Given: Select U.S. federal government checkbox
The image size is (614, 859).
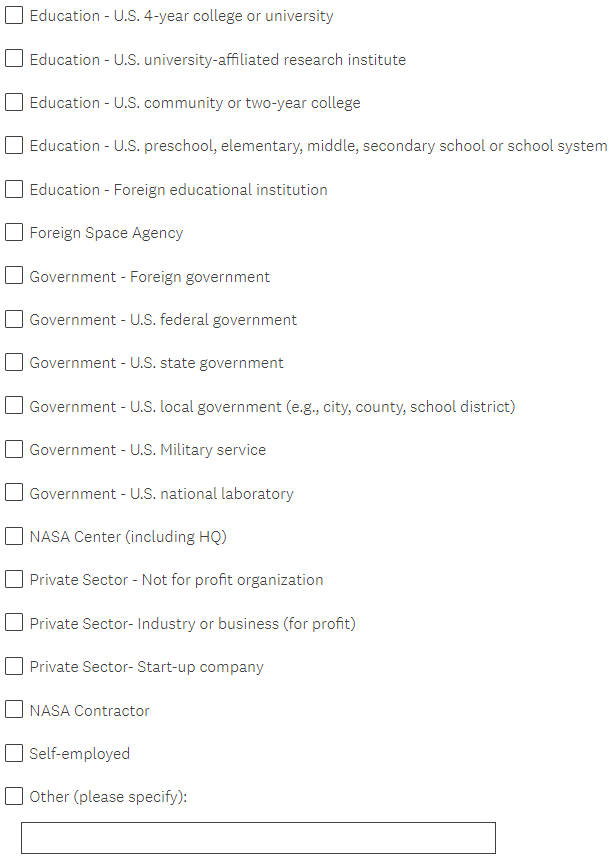Looking at the screenshot, I should [x=14, y=319].
